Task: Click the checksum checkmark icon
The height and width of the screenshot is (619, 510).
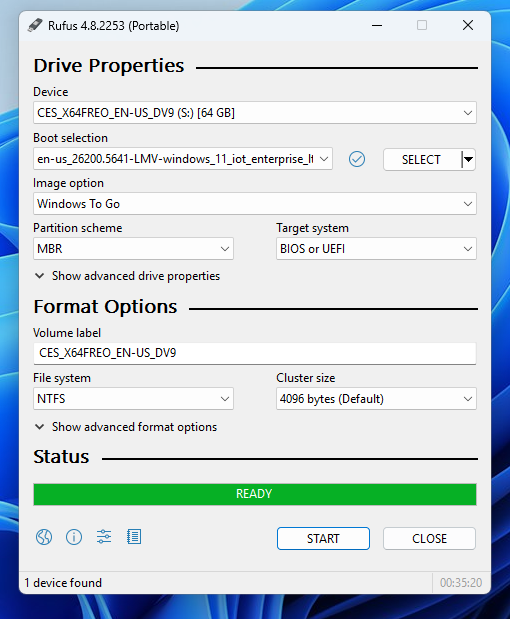Action: (x=357, y=159)
